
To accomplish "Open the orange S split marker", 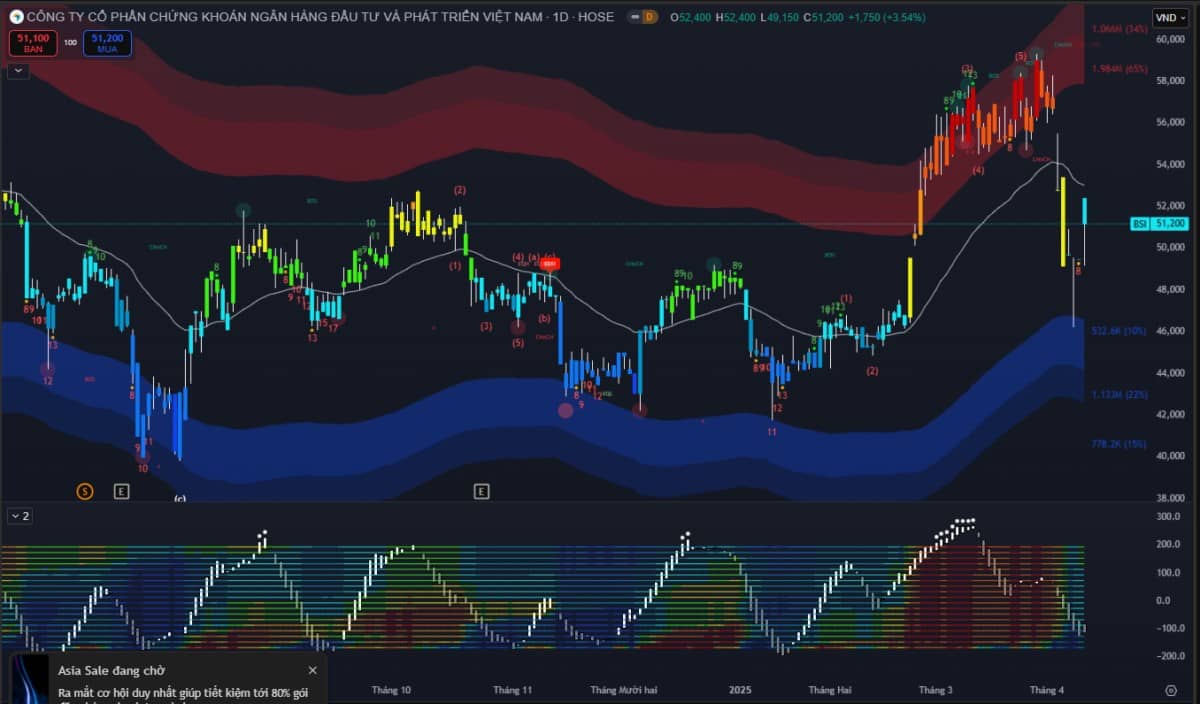I will (x=85, y=491).
